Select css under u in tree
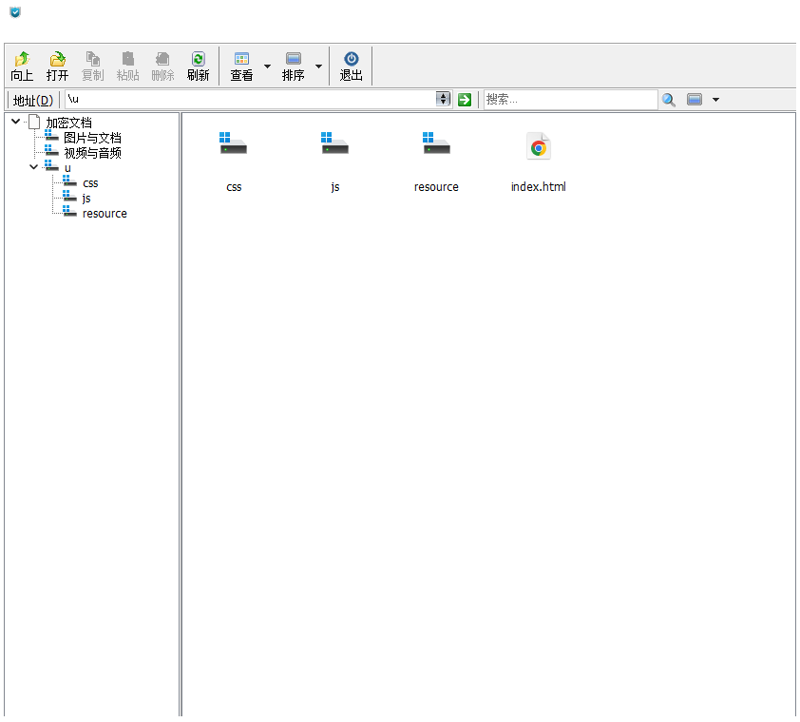Viewport: 800px width, 722px height. click(x=90, y=183)
